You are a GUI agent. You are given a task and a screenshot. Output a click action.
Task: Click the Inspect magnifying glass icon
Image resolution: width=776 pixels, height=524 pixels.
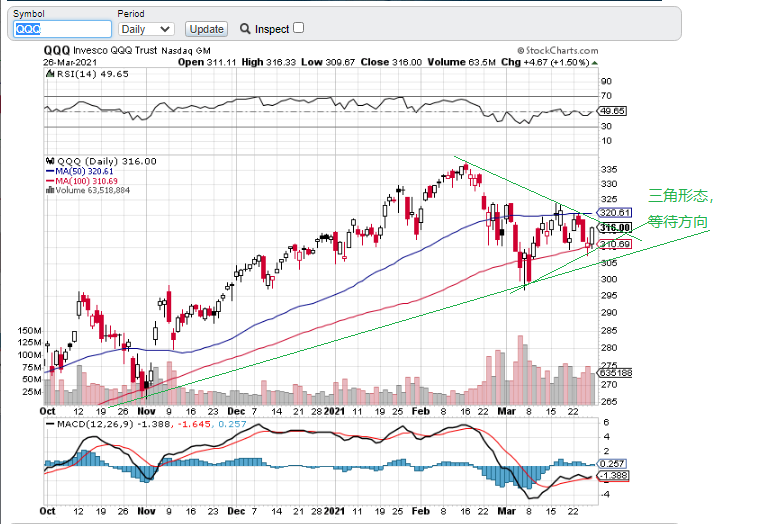[x=246, y=30]
